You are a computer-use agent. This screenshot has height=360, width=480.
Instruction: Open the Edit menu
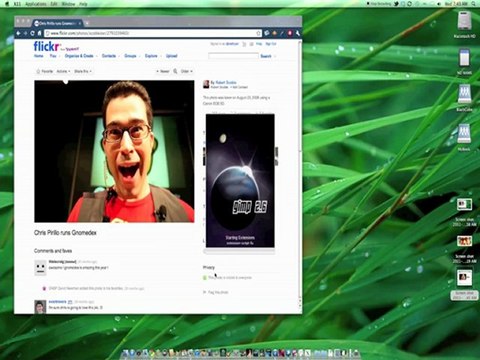pos(54,4)
